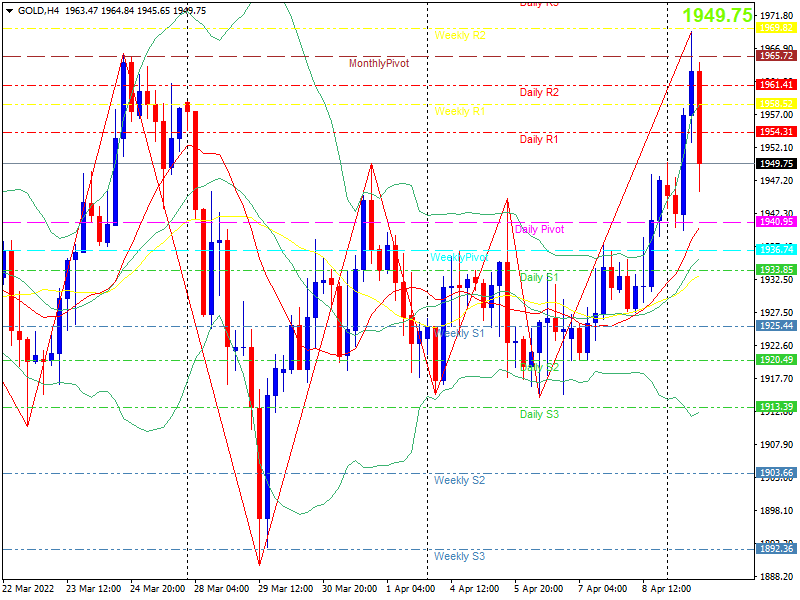Click the current price 1949.75 axis marker
Viewport: 800px width, 600px height.
pyautogui.click(x=776, y=163)
